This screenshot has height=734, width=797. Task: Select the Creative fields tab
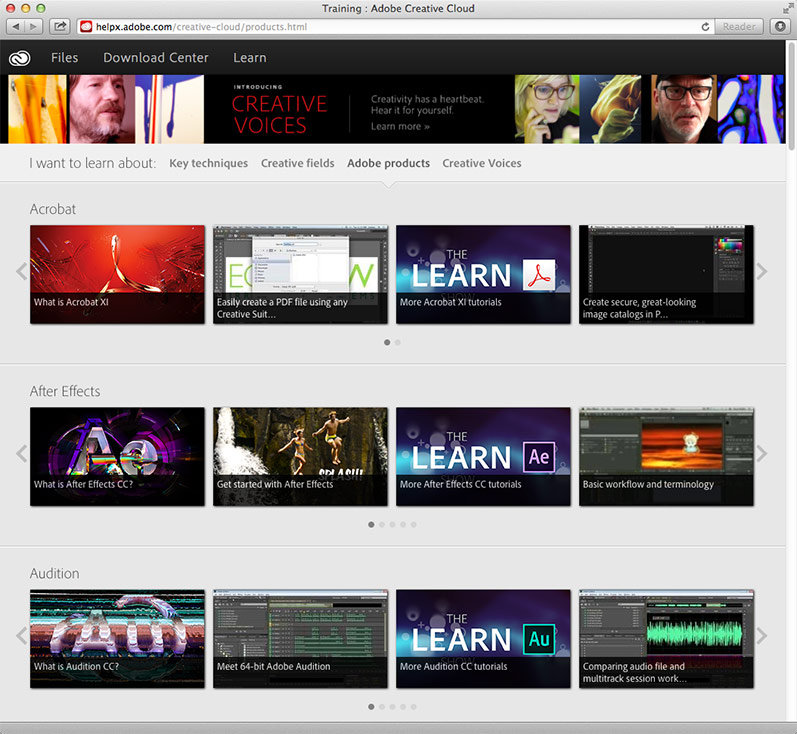[298, 163]
